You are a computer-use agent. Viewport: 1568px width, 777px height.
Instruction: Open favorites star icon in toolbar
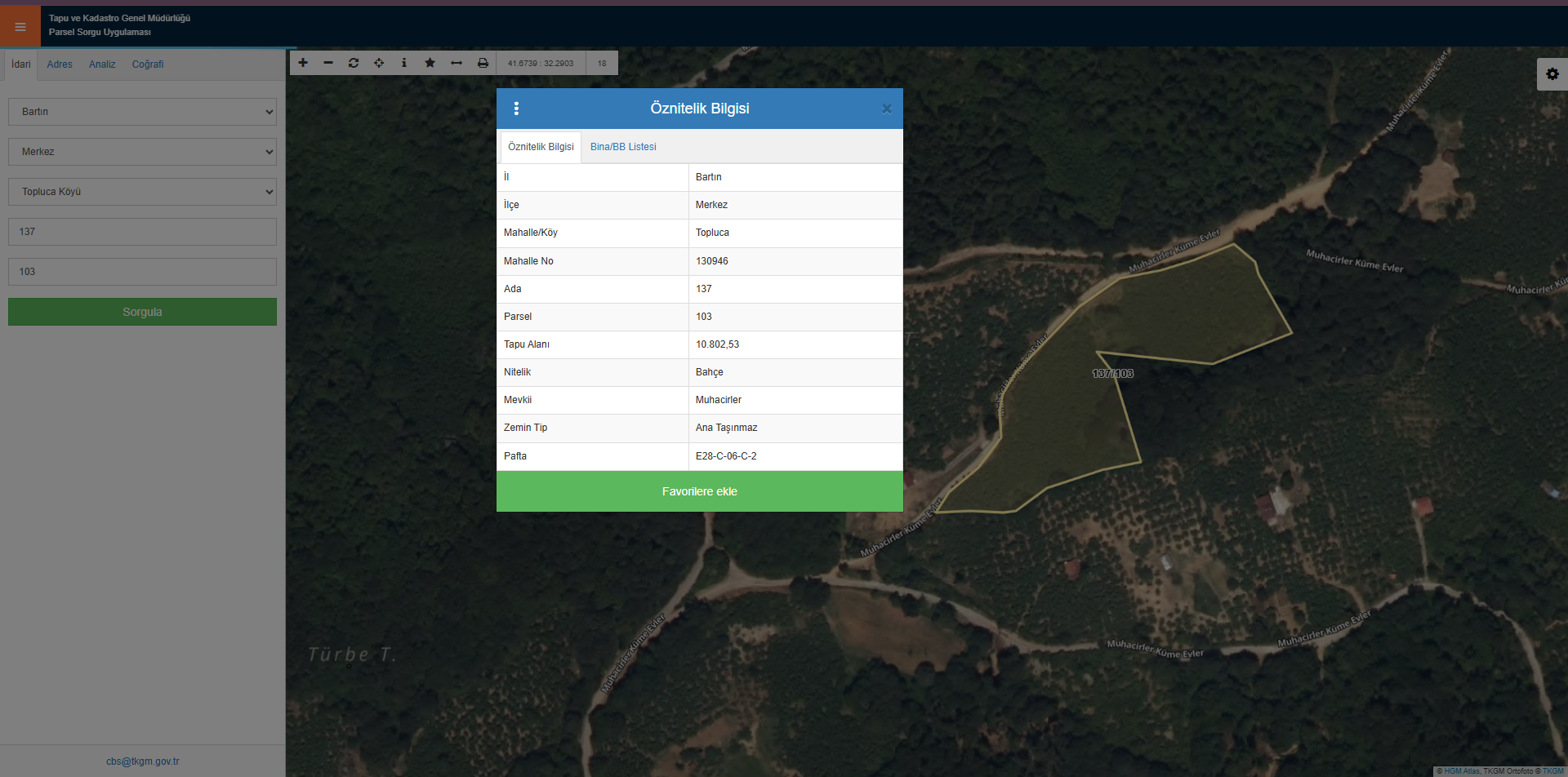[430, 63]
